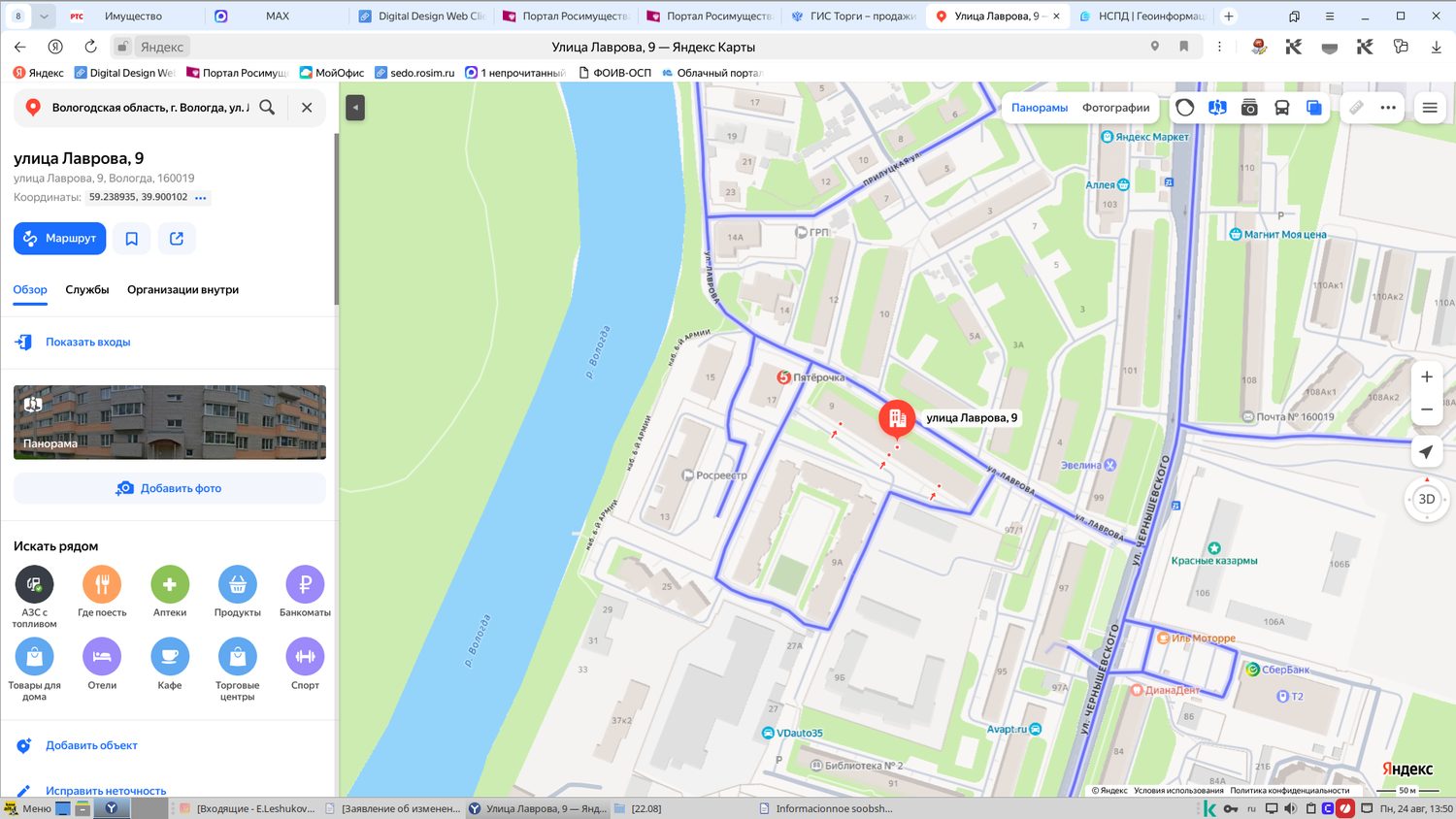Open МойОфис bookmark

point(332,73)
